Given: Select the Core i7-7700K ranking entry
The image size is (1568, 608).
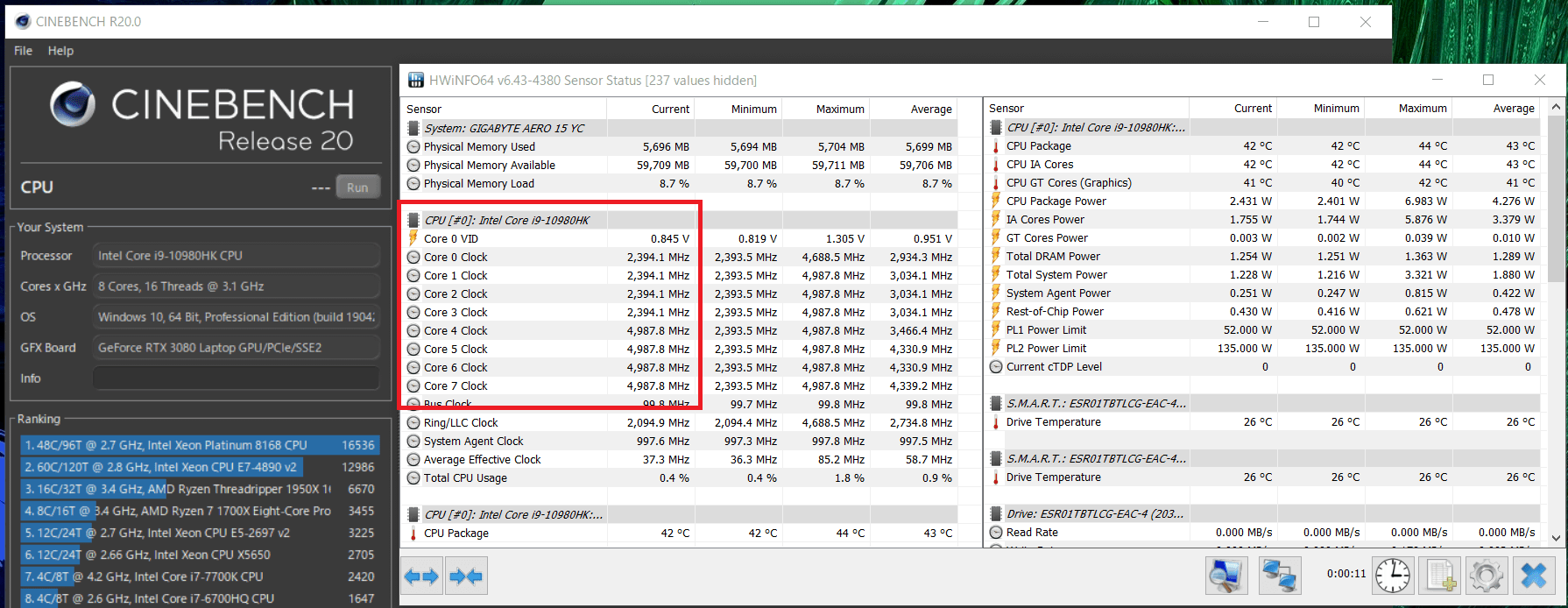Looking at the screenshot, I should coord(200,576).
